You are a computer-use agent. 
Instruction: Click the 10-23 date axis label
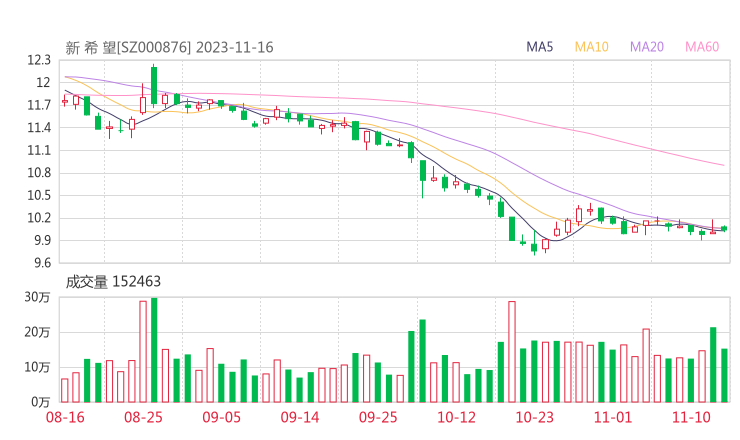tap(534, 417)
